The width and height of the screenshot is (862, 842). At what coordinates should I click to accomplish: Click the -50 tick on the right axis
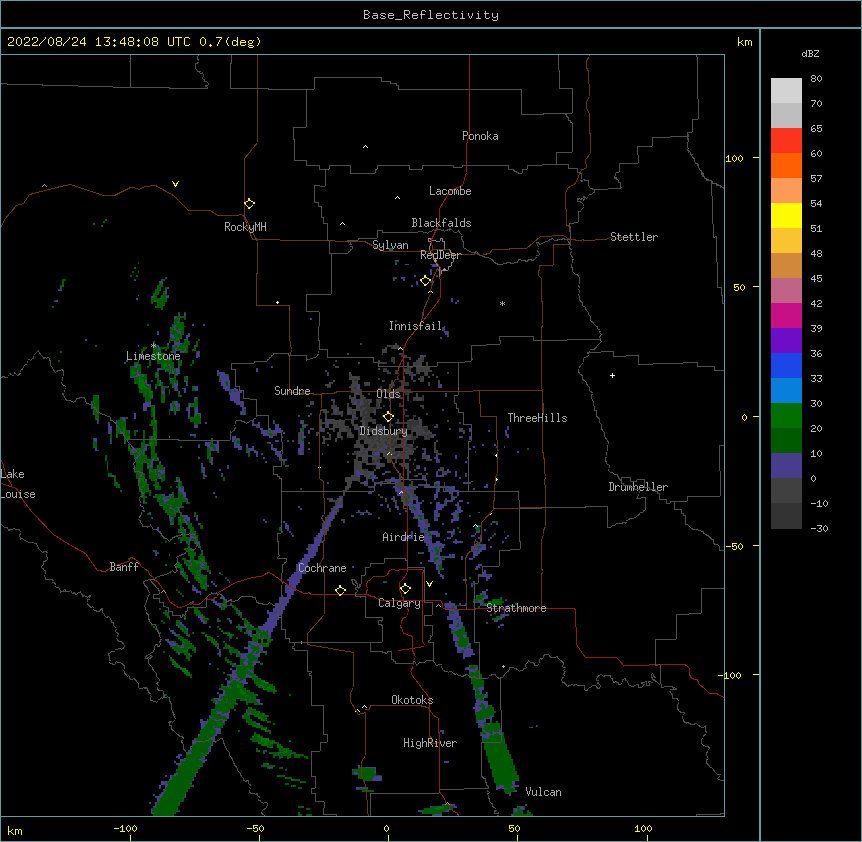click(734, 546)
